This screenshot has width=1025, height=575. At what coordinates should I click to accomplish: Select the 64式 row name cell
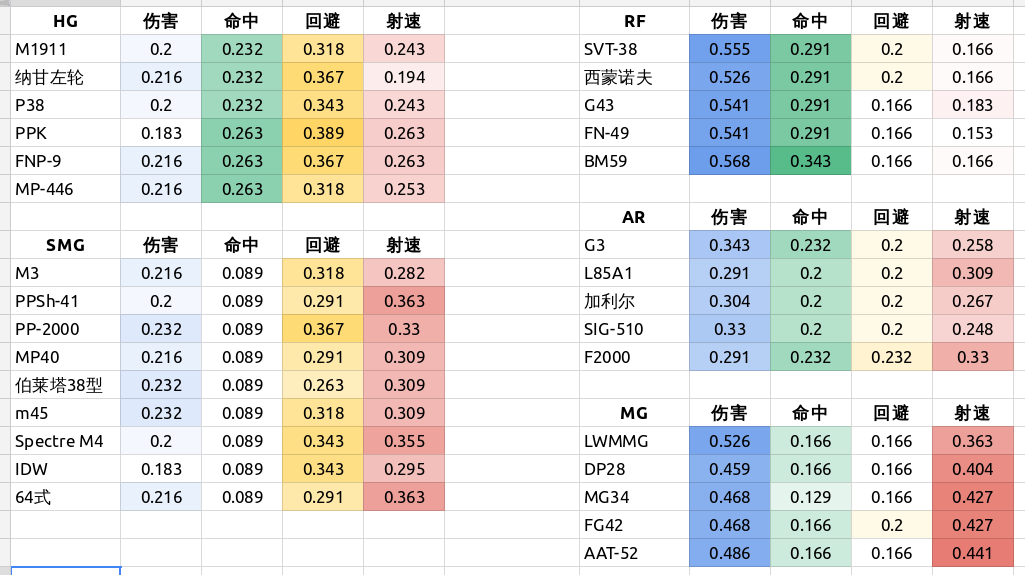click(65, 497)
